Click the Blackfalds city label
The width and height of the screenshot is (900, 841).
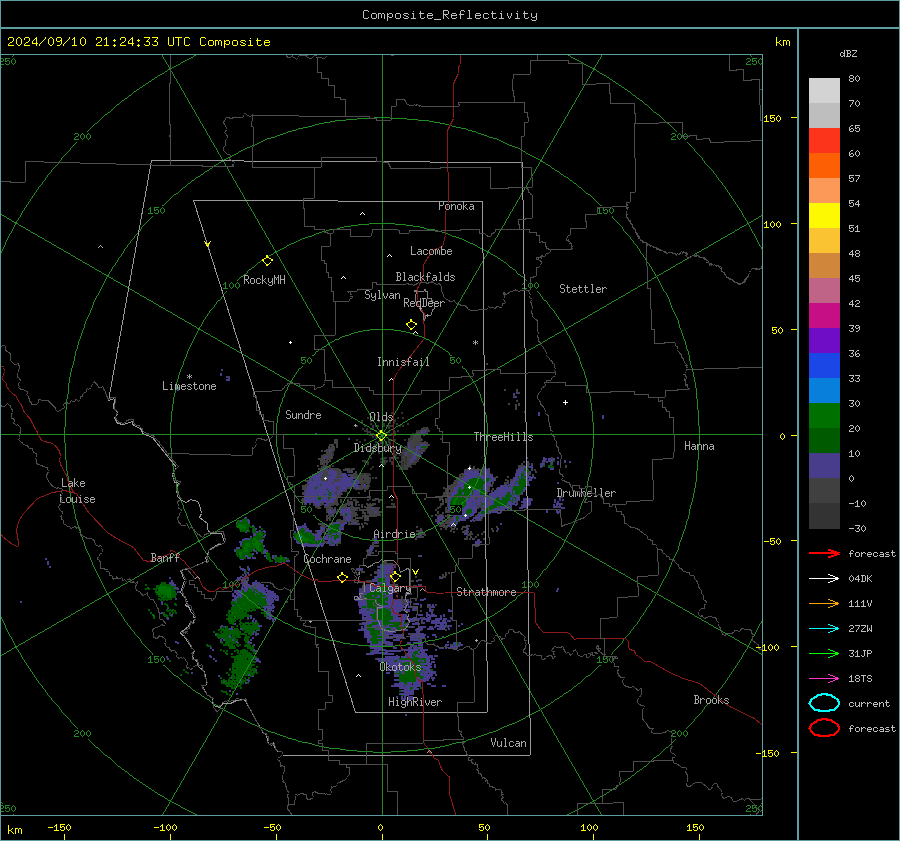pos(425,277)
